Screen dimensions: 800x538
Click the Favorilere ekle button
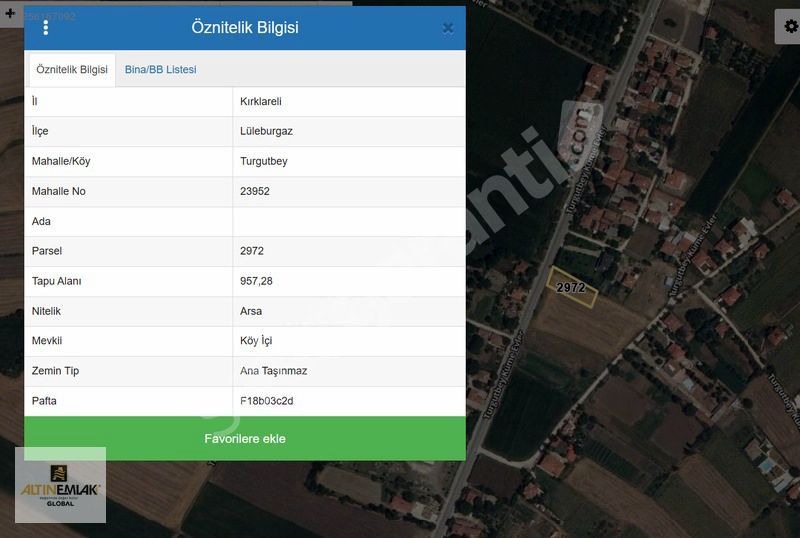pos(245,438)
